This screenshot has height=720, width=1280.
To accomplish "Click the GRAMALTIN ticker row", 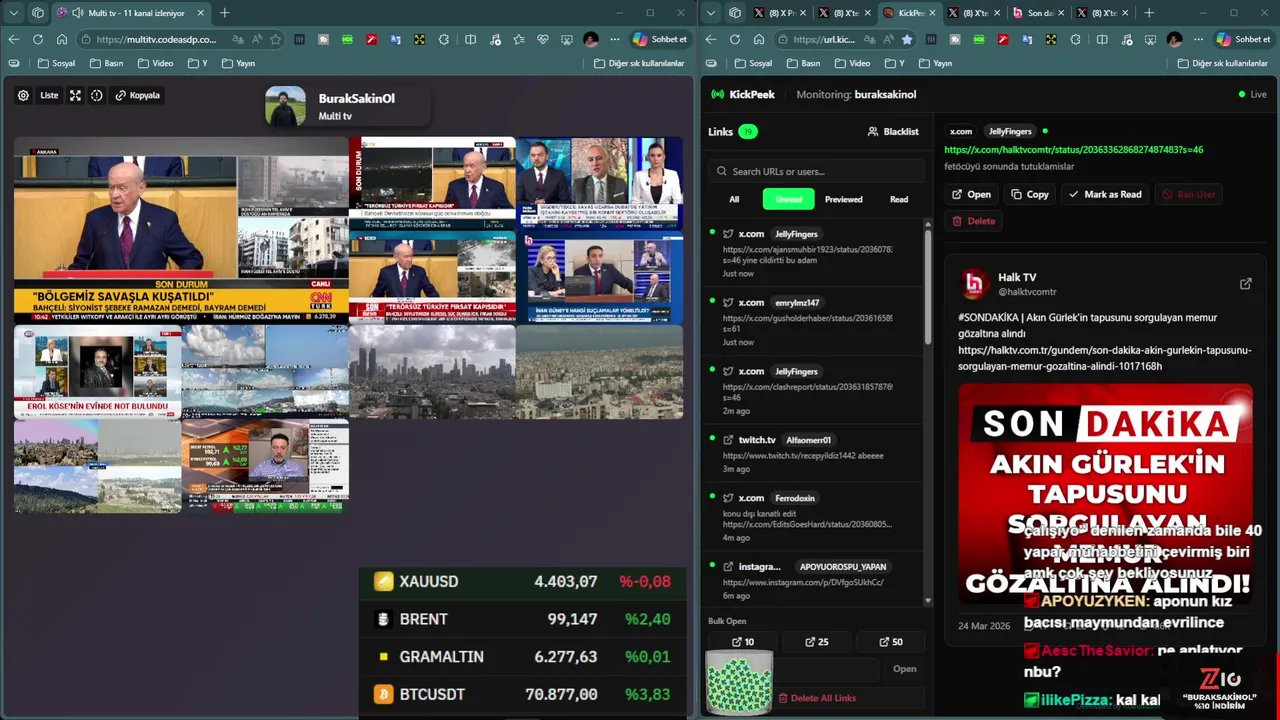I will 522,657.
